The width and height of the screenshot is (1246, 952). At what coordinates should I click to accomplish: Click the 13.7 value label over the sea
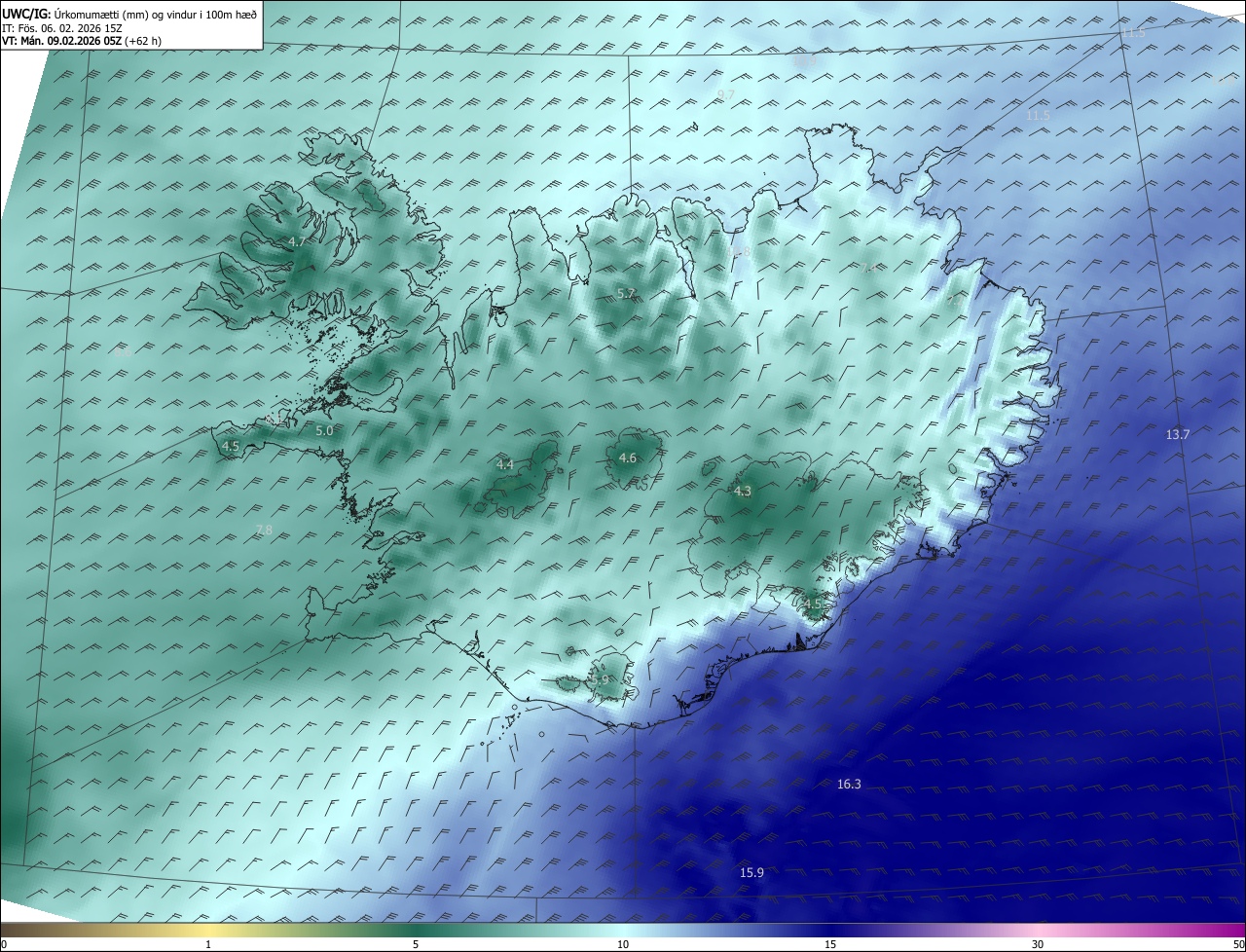click(1178, 434)
